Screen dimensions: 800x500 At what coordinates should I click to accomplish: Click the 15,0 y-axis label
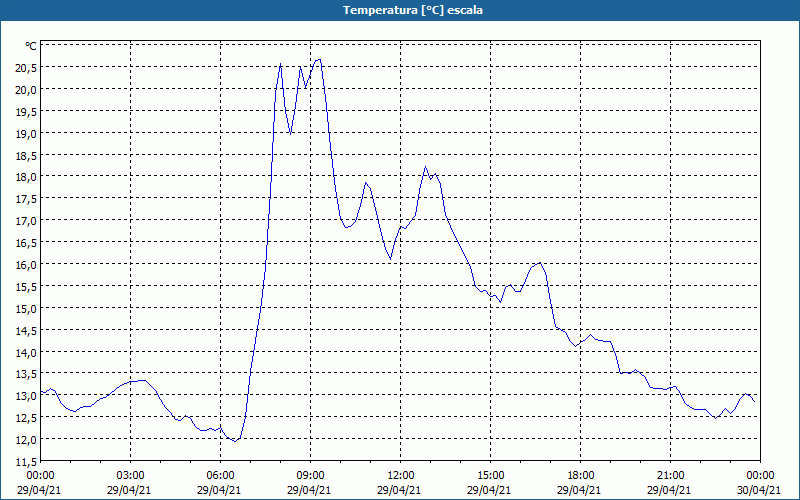click(26, 309)
